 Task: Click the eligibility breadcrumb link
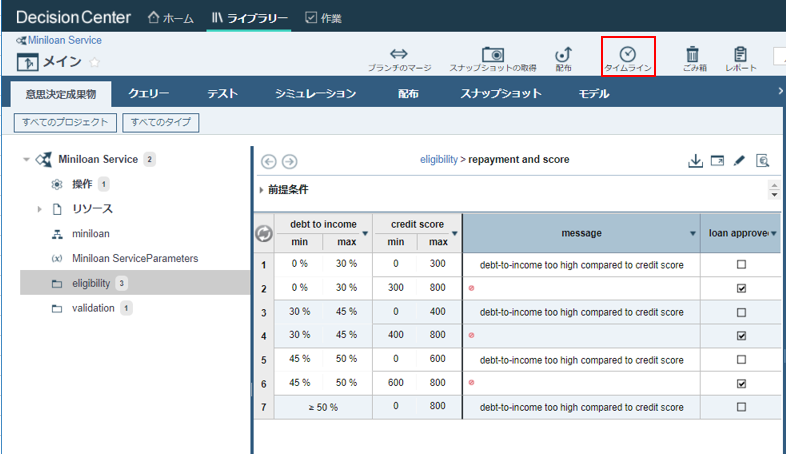(x=439, y=159)
